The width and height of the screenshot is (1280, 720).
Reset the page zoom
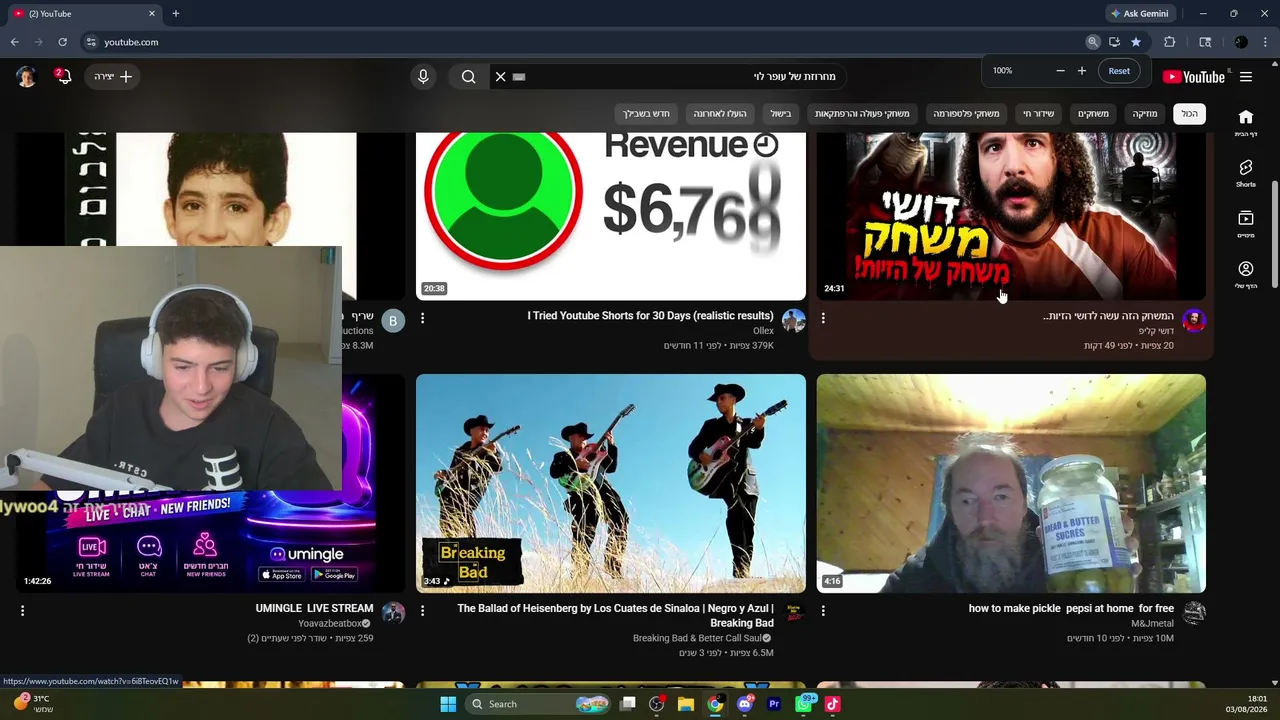[x=1119, y=71]
